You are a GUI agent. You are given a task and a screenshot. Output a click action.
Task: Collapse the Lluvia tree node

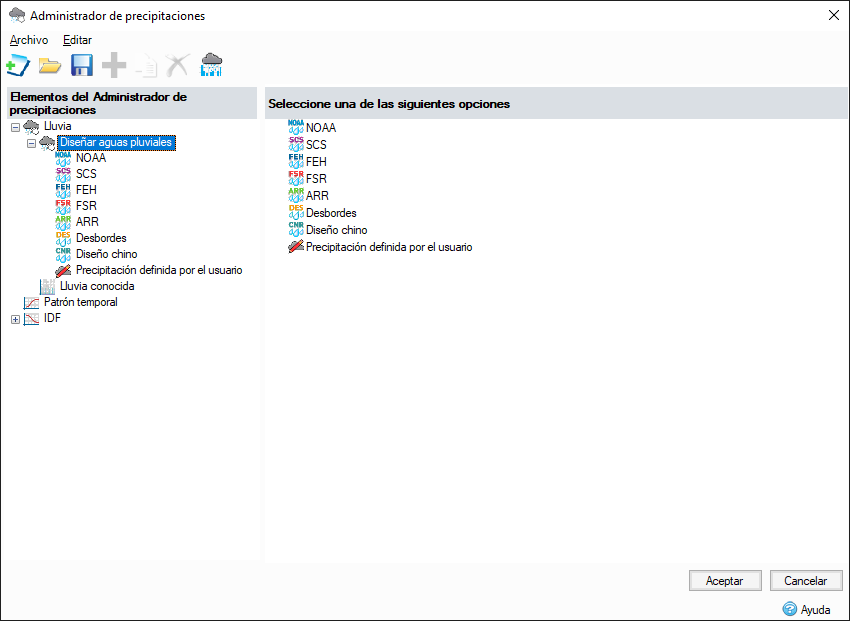15,127
